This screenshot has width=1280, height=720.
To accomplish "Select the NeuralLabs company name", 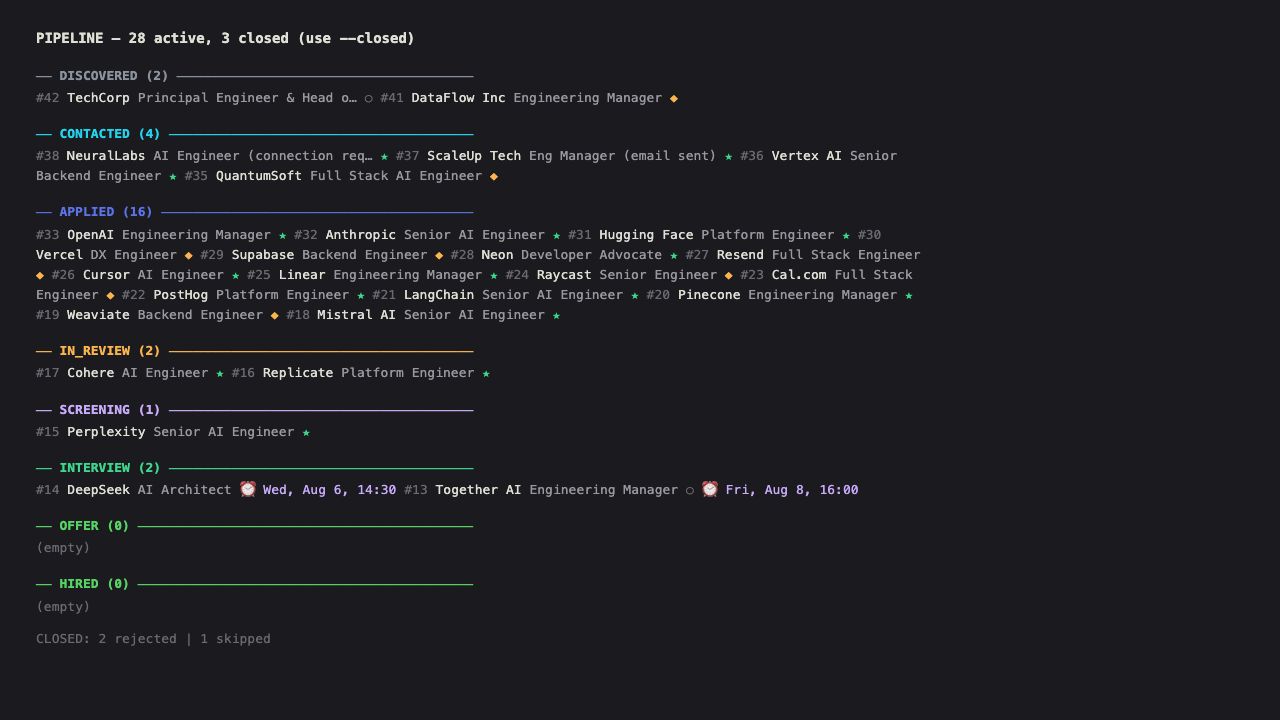I will (106, 156).
